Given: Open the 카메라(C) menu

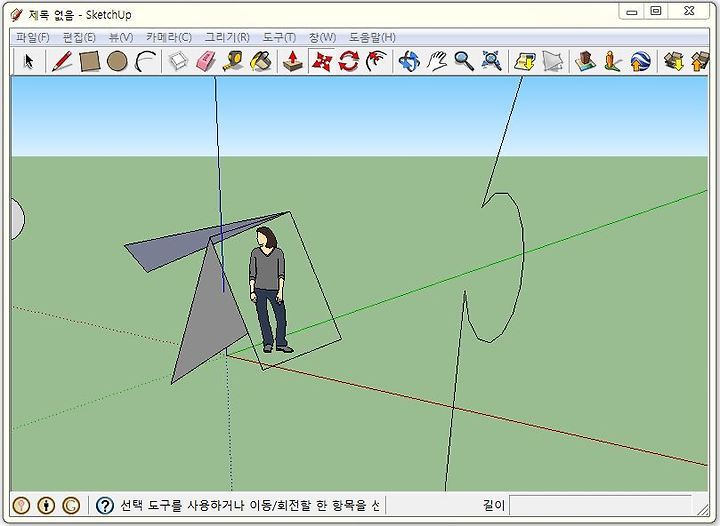Looking at the screenshot, I should click(169, 37).
